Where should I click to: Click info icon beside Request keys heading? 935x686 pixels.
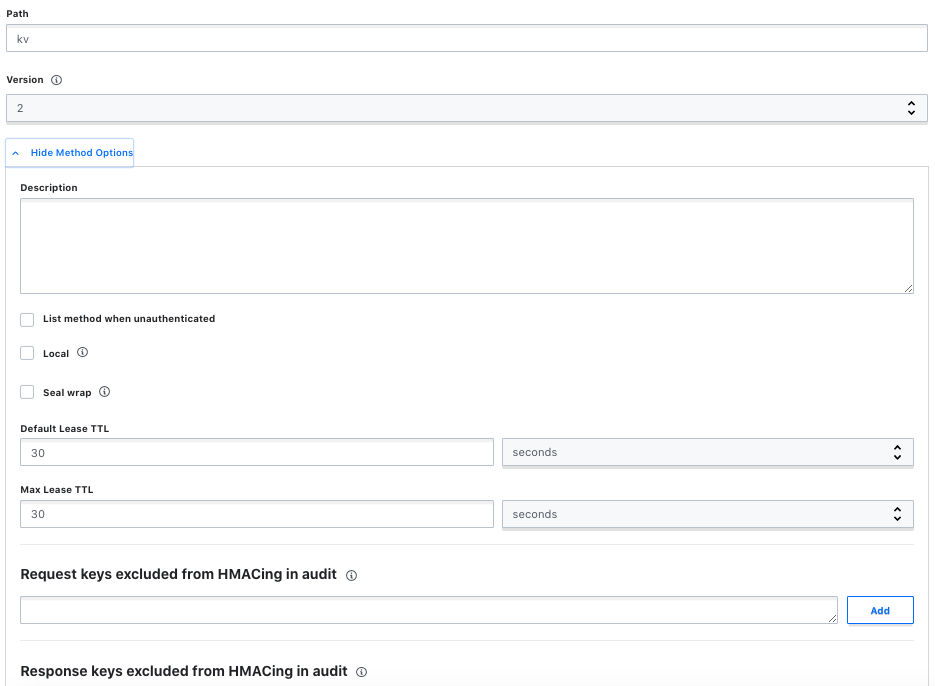[x=352, y=576]
